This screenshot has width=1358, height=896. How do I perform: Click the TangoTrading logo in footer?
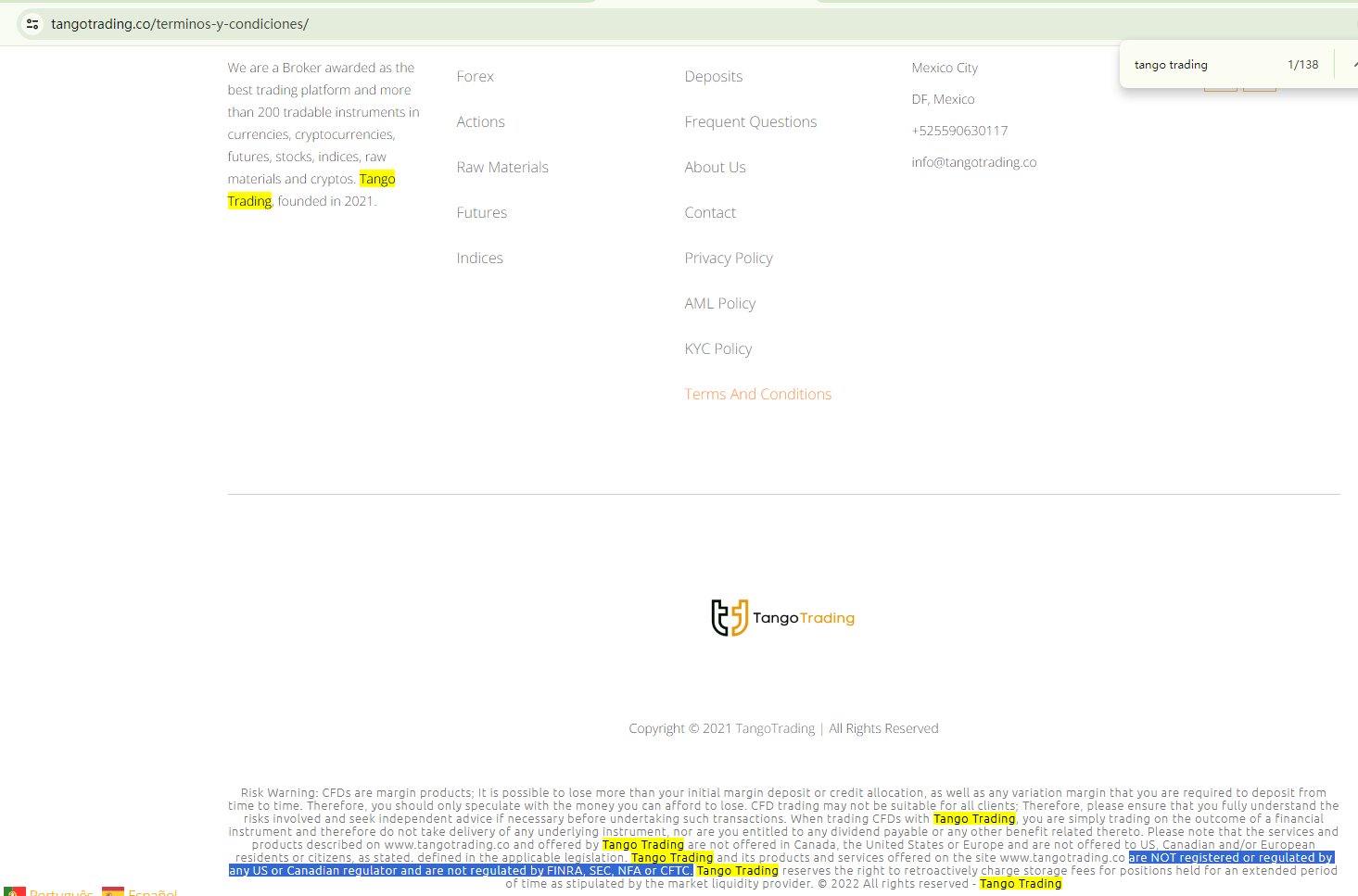(x=782, y=618)
